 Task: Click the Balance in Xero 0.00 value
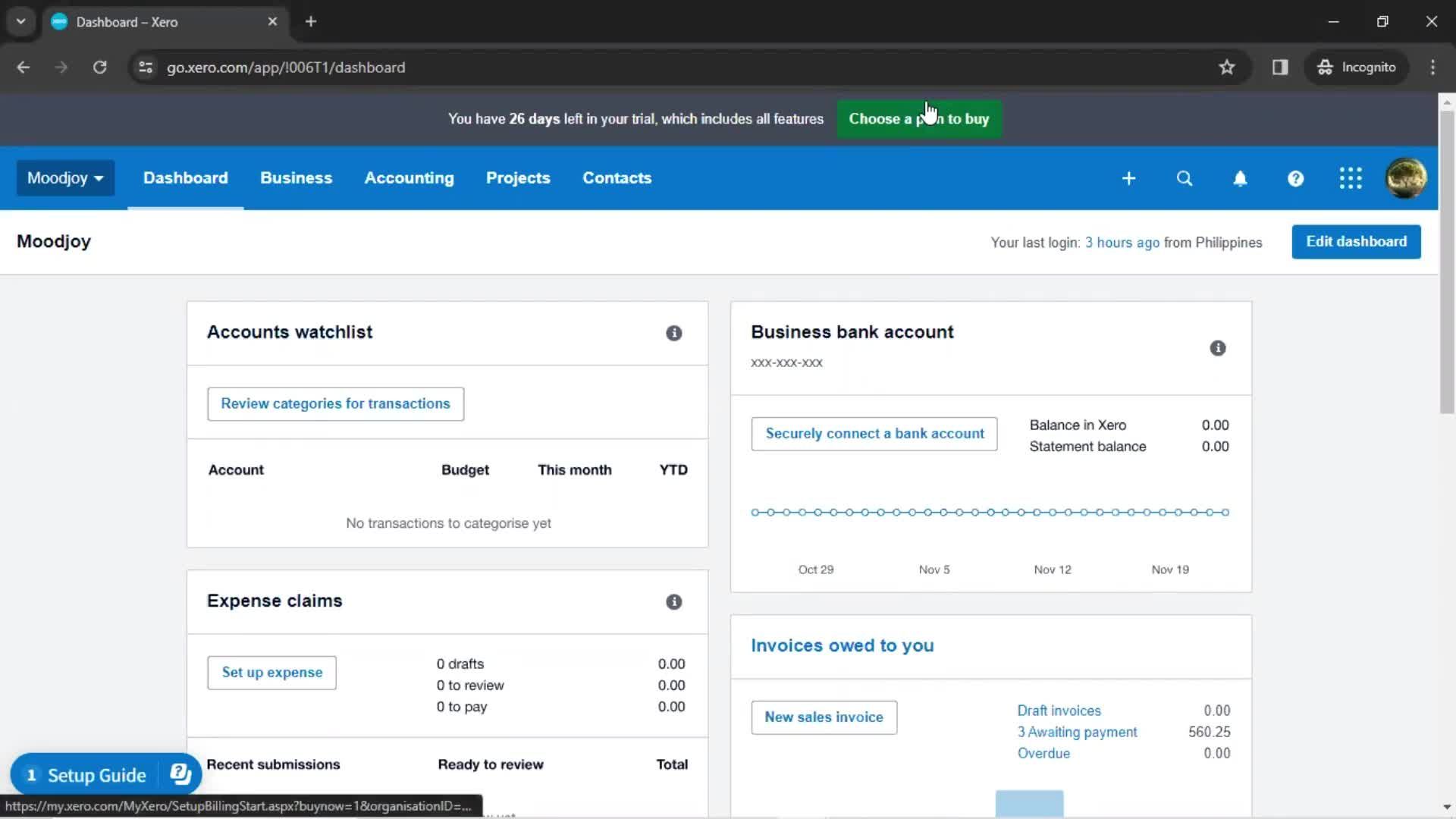tap(1215, 425)
